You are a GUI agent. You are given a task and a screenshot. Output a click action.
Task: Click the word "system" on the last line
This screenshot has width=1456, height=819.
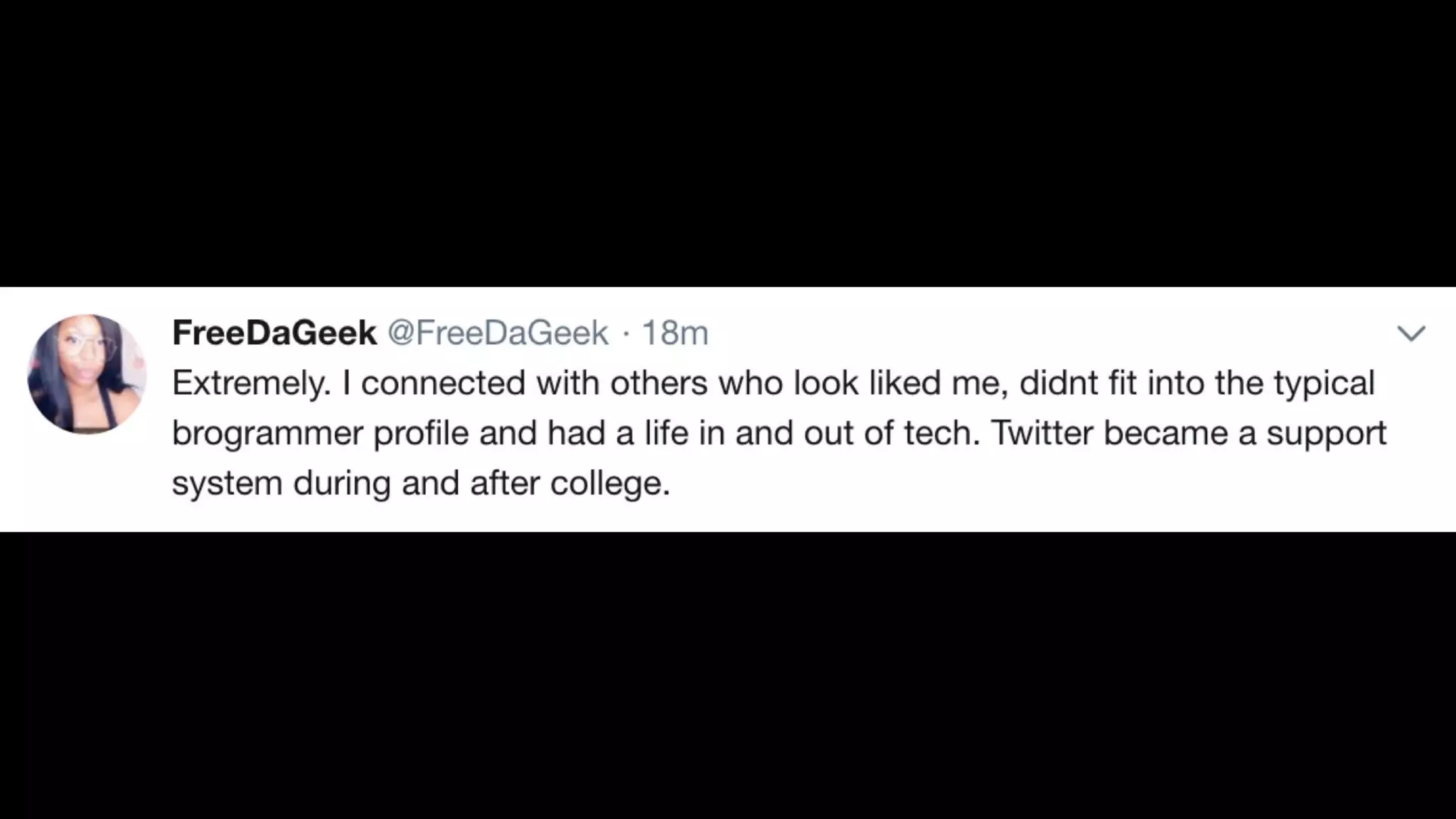227,484
